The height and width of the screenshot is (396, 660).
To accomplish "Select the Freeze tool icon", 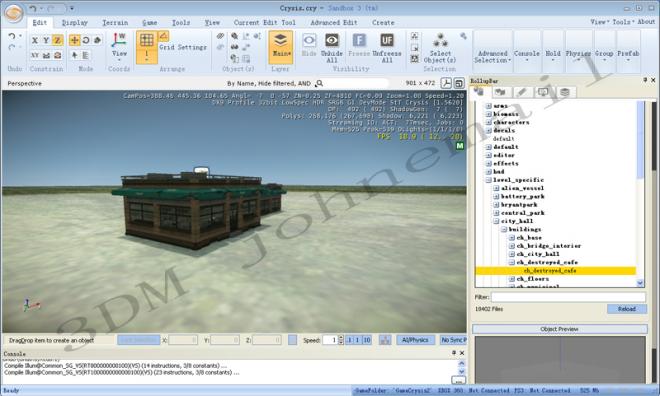I will click(359, 40).
